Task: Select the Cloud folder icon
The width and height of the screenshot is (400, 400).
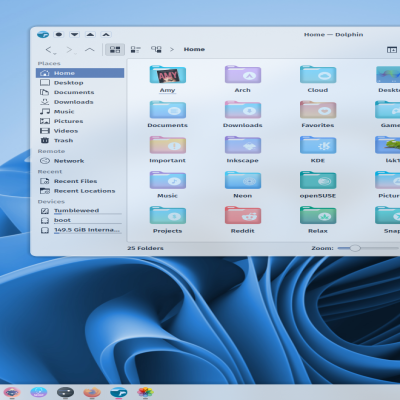Action: point(318,75)
